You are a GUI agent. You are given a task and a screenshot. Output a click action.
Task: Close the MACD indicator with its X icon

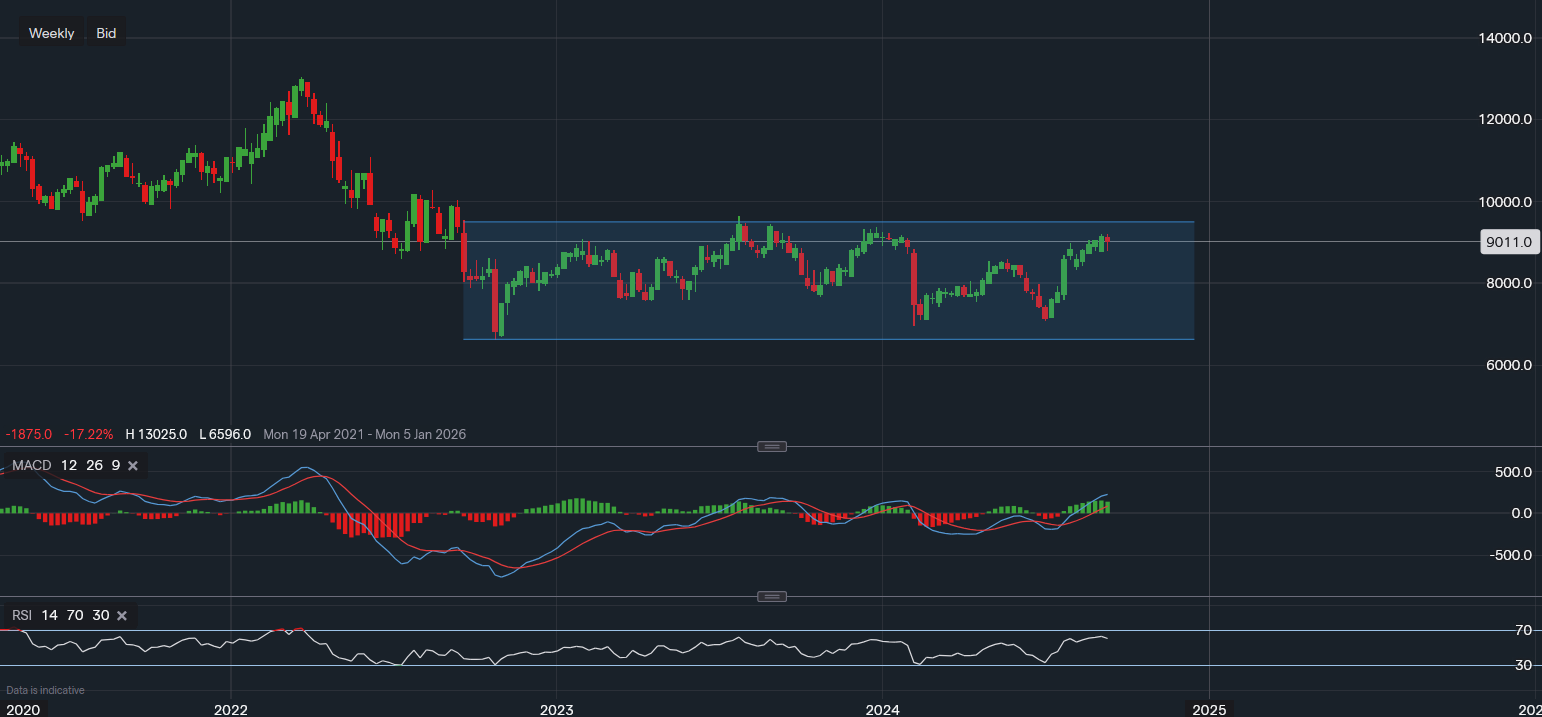pyautogui.click(x=131, y=464)
